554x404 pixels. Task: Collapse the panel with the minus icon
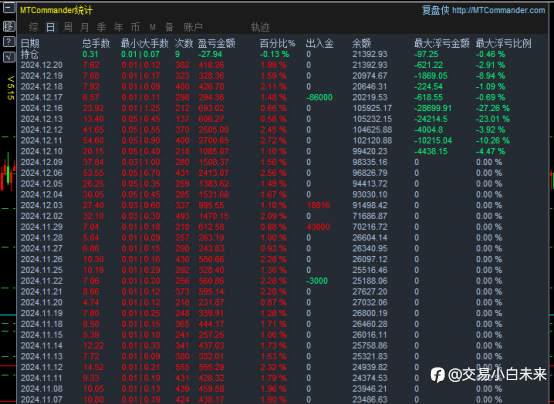tap(8, 7)
